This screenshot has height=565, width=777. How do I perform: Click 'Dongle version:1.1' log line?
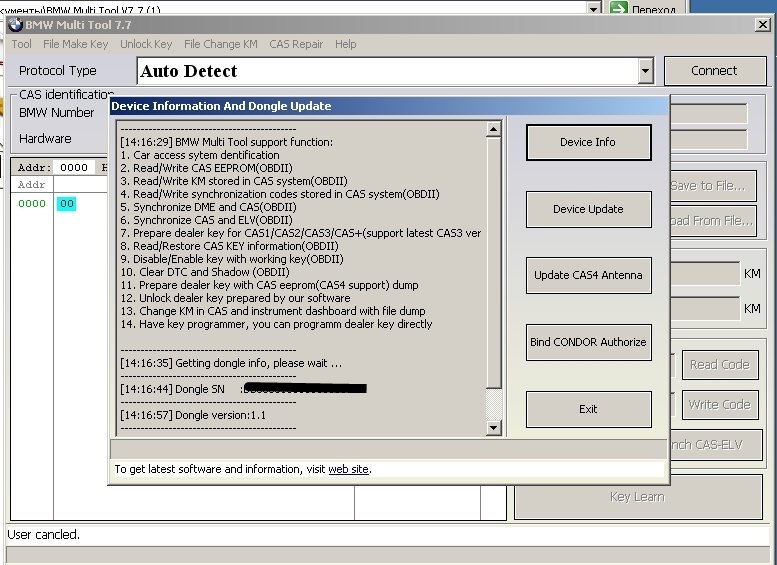[193, 415]
